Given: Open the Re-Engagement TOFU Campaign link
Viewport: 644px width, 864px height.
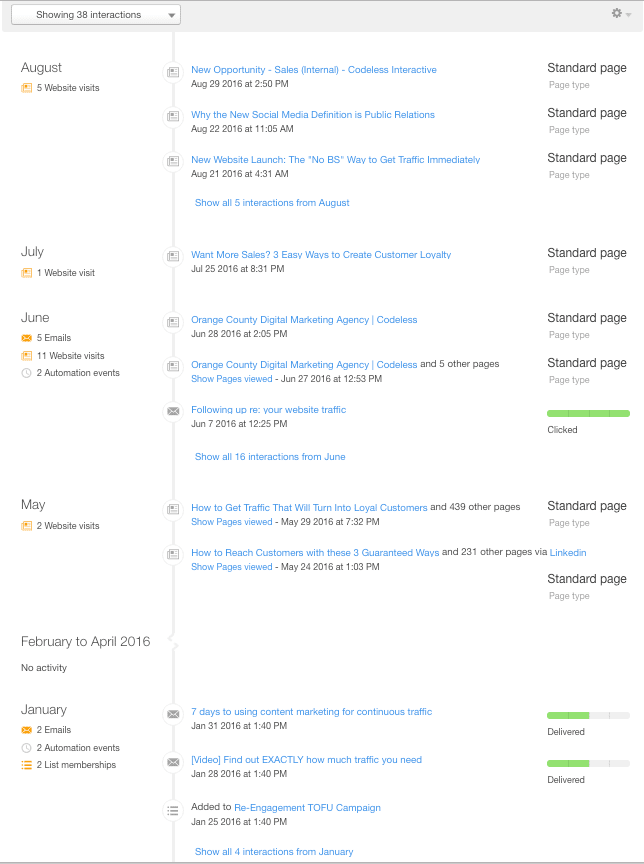Looking at the screenshot, I should tap(307, 808).
